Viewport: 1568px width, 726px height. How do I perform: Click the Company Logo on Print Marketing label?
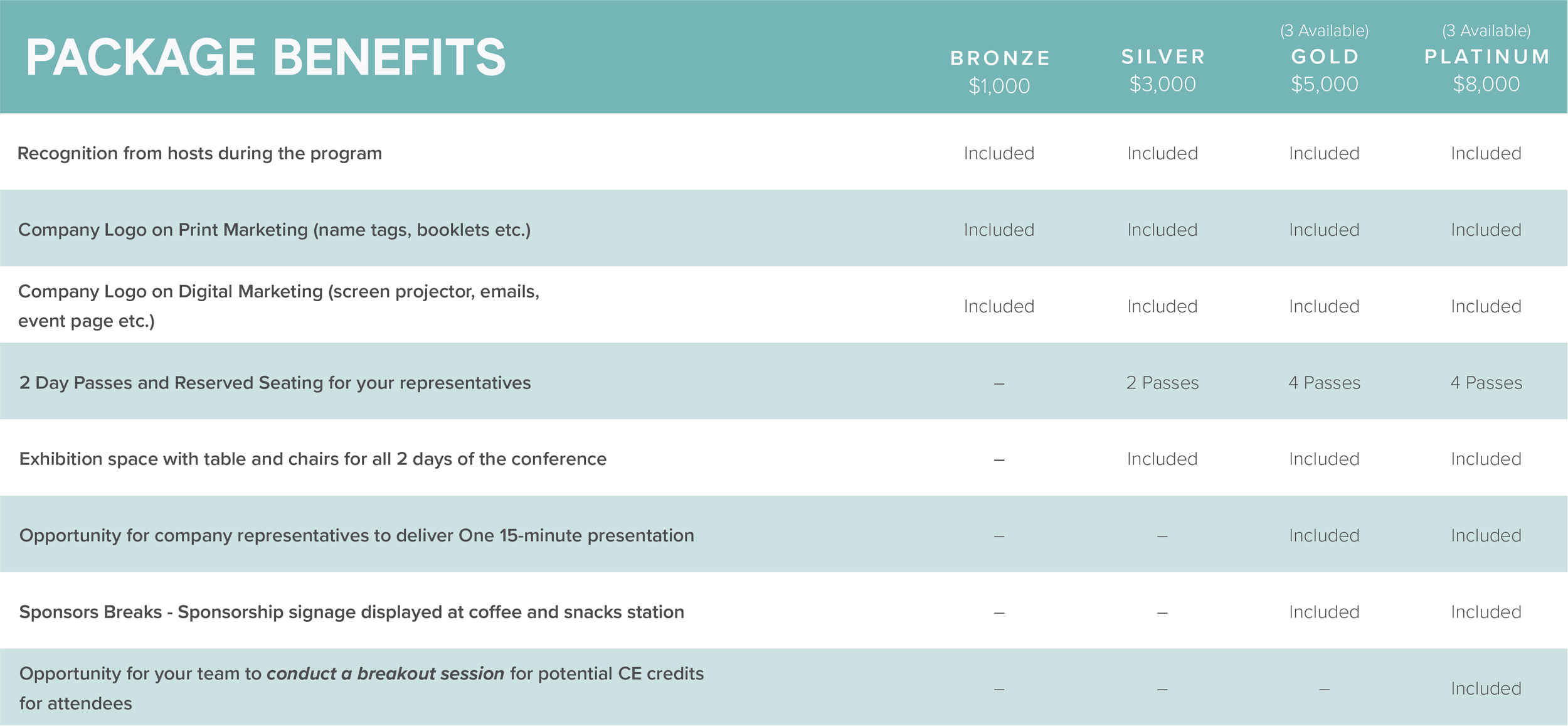click(x=274, y=230)
